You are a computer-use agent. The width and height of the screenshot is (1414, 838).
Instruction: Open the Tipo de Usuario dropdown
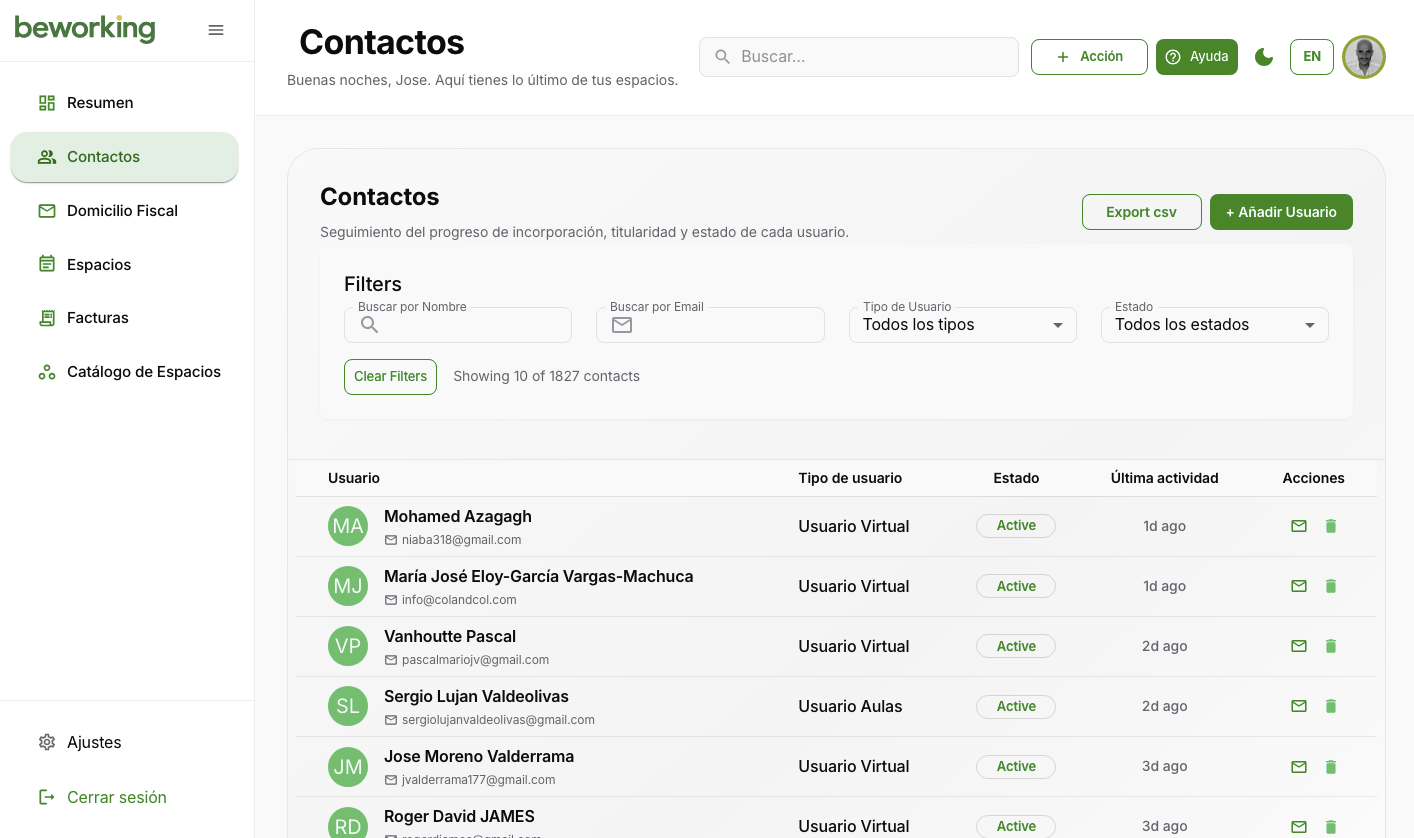pos(962,325)
